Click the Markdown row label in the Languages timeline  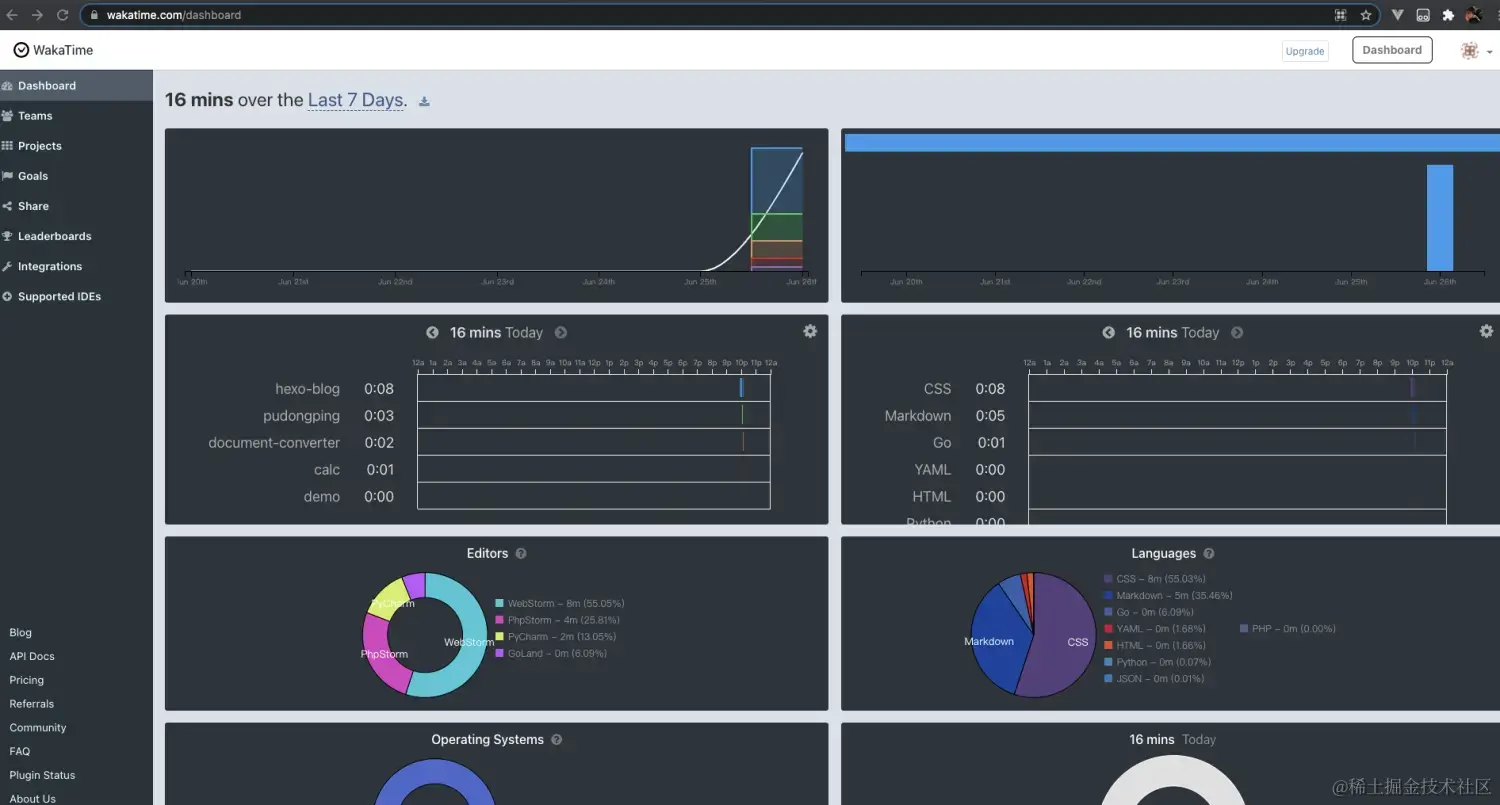pos(918,416)
